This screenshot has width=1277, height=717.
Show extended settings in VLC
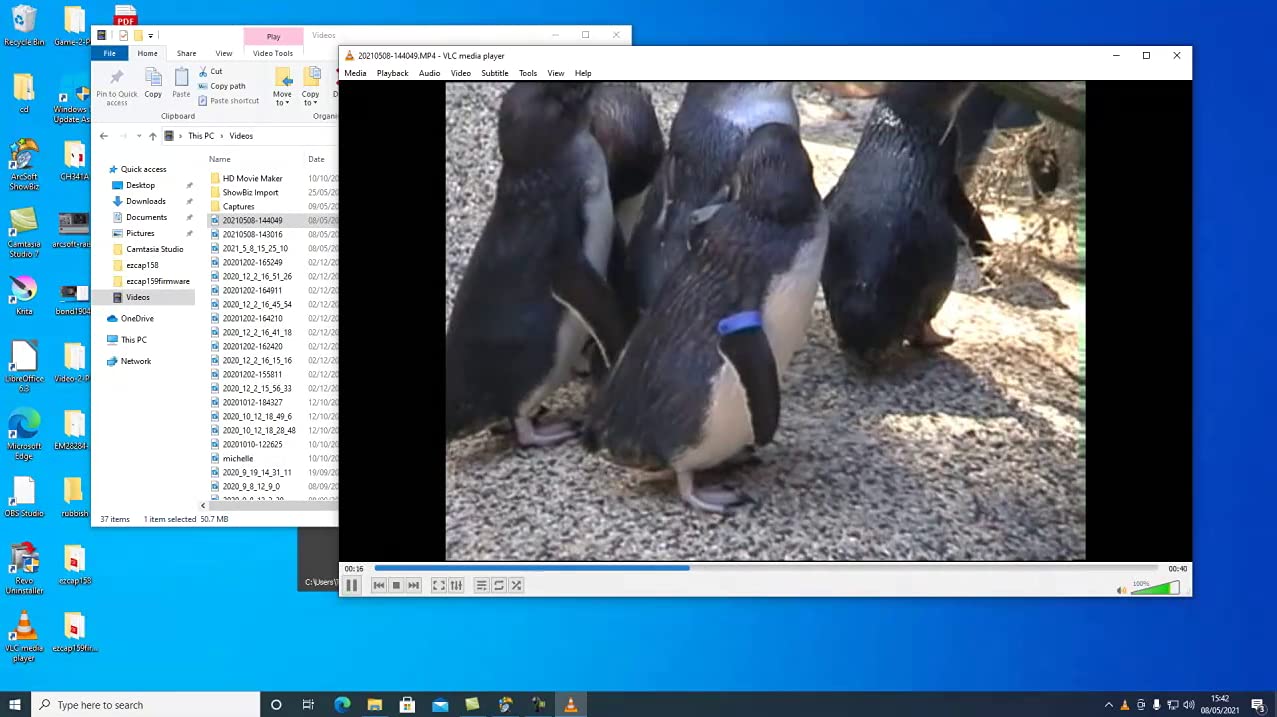pos(456,586)
